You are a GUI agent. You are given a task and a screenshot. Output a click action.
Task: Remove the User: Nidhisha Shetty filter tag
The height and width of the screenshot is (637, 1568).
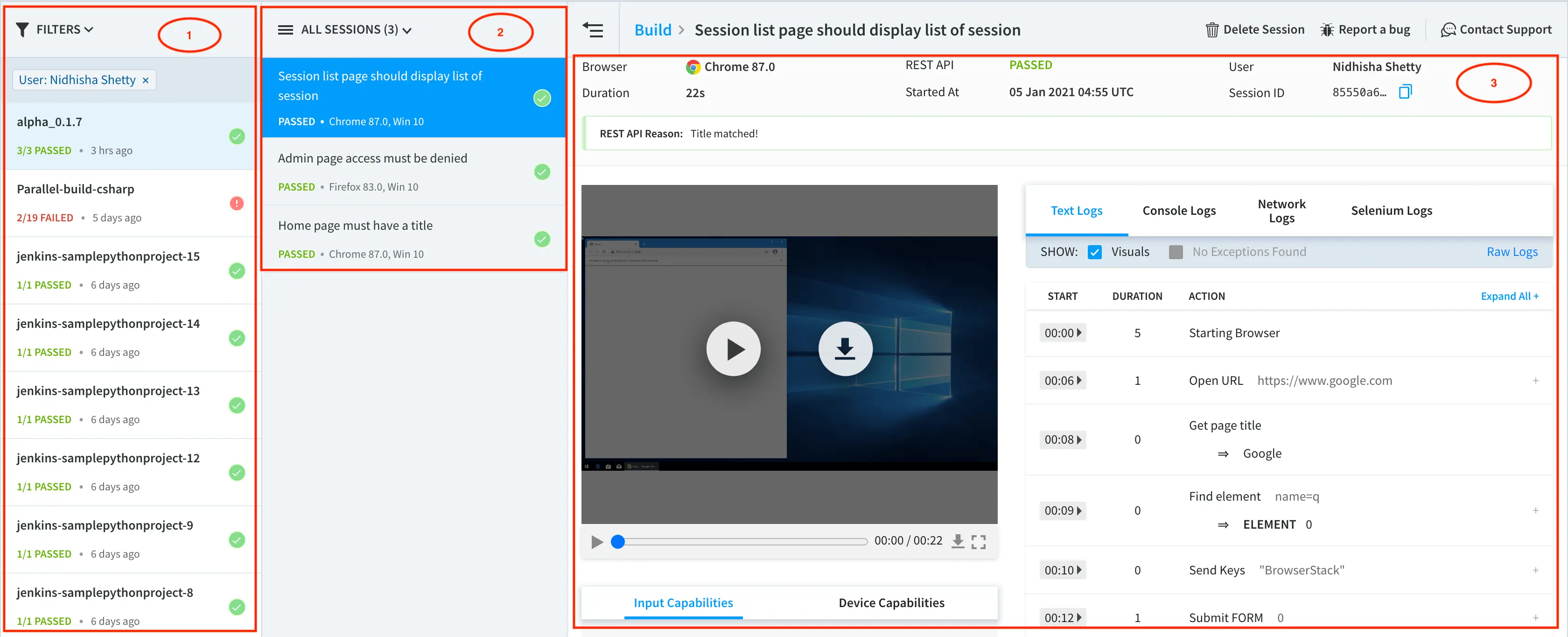click(146, 80)
